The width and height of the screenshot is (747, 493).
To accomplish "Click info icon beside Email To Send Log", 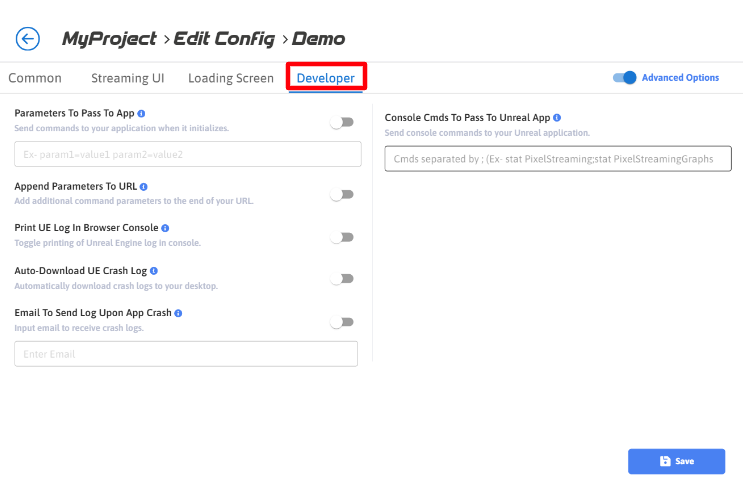I will [x=178, y=313].
